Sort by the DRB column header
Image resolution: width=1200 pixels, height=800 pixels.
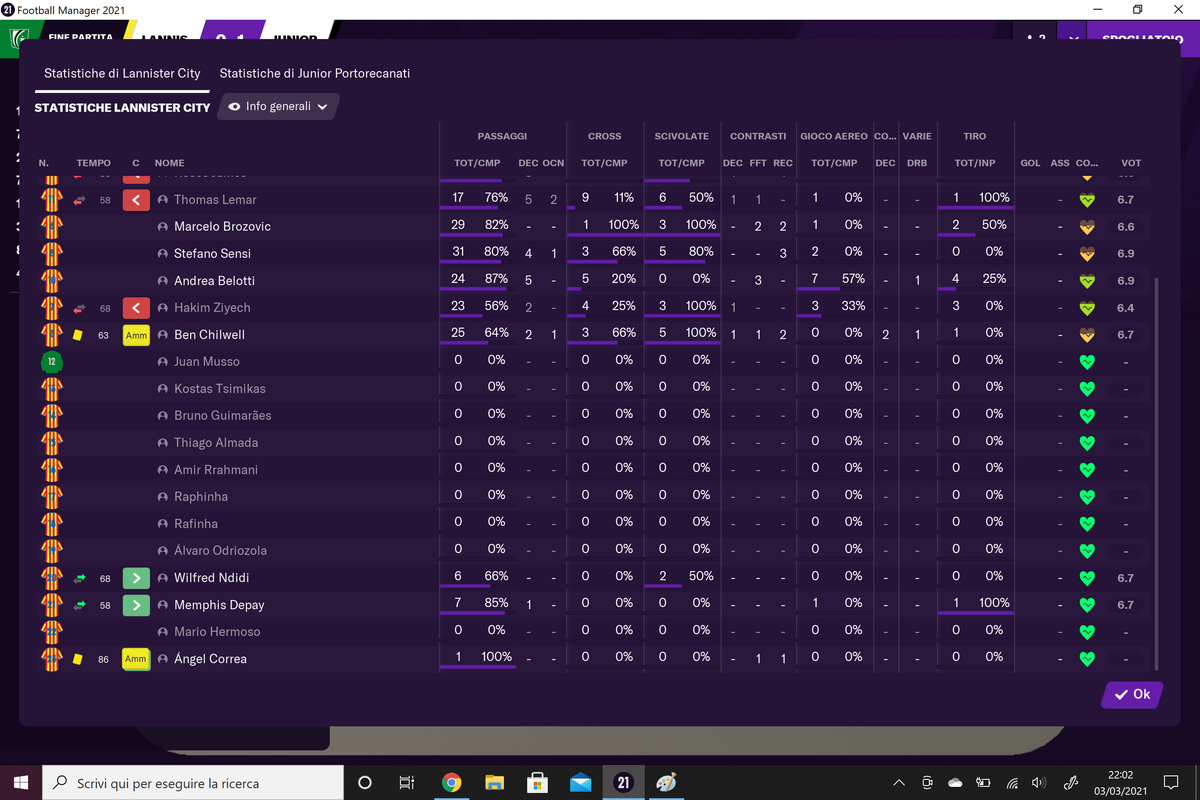tap(917, 163)
